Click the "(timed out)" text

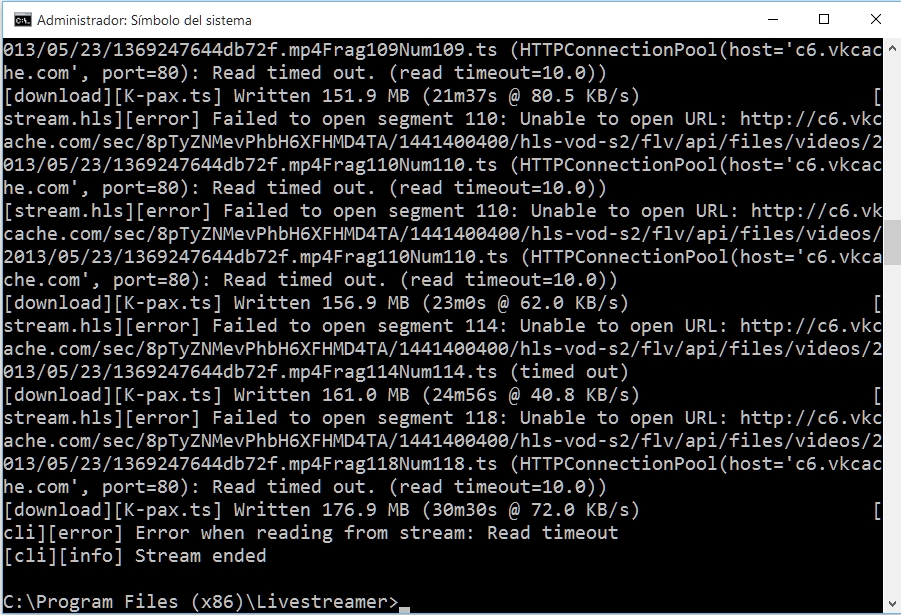tap(569, 372)
